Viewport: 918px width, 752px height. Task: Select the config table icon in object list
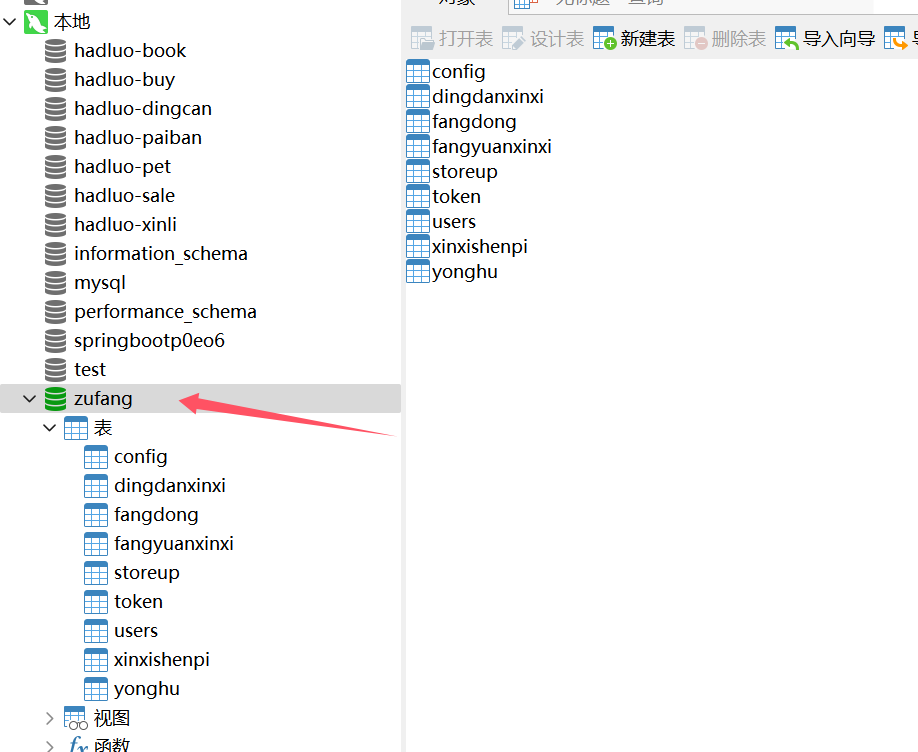[x=417, y=71]
